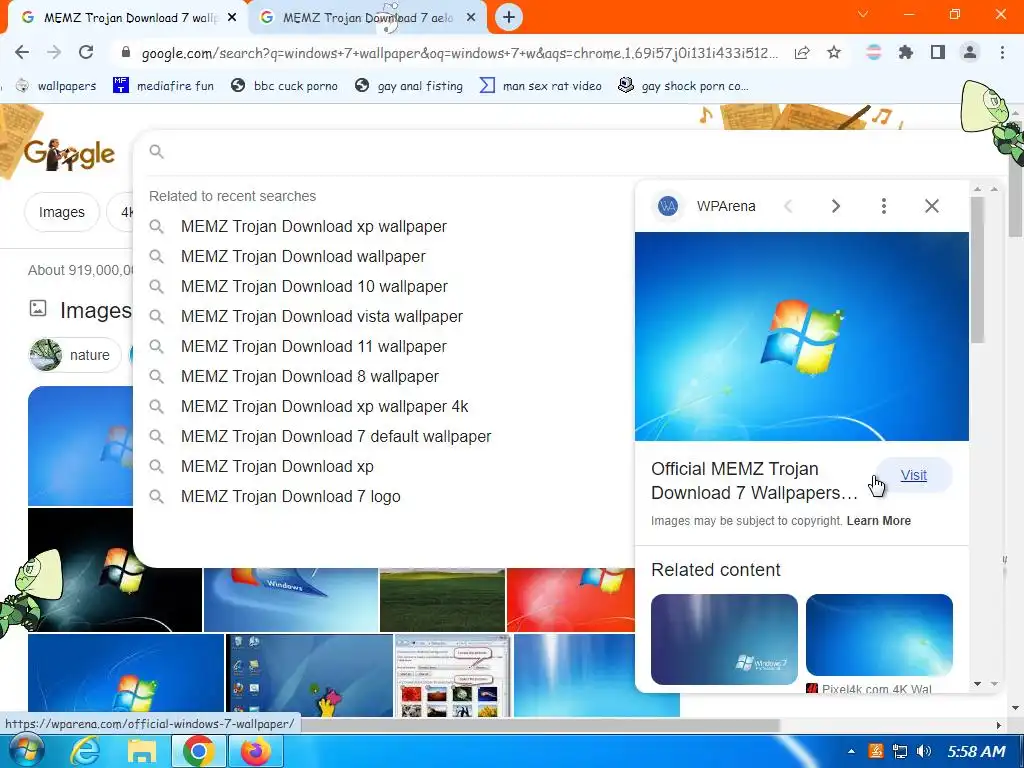Image resolution: width=1024 pixels, height=768 pixels.
Task: Close the second MEMZ Trojan Download tab
Action: [471, 18]
